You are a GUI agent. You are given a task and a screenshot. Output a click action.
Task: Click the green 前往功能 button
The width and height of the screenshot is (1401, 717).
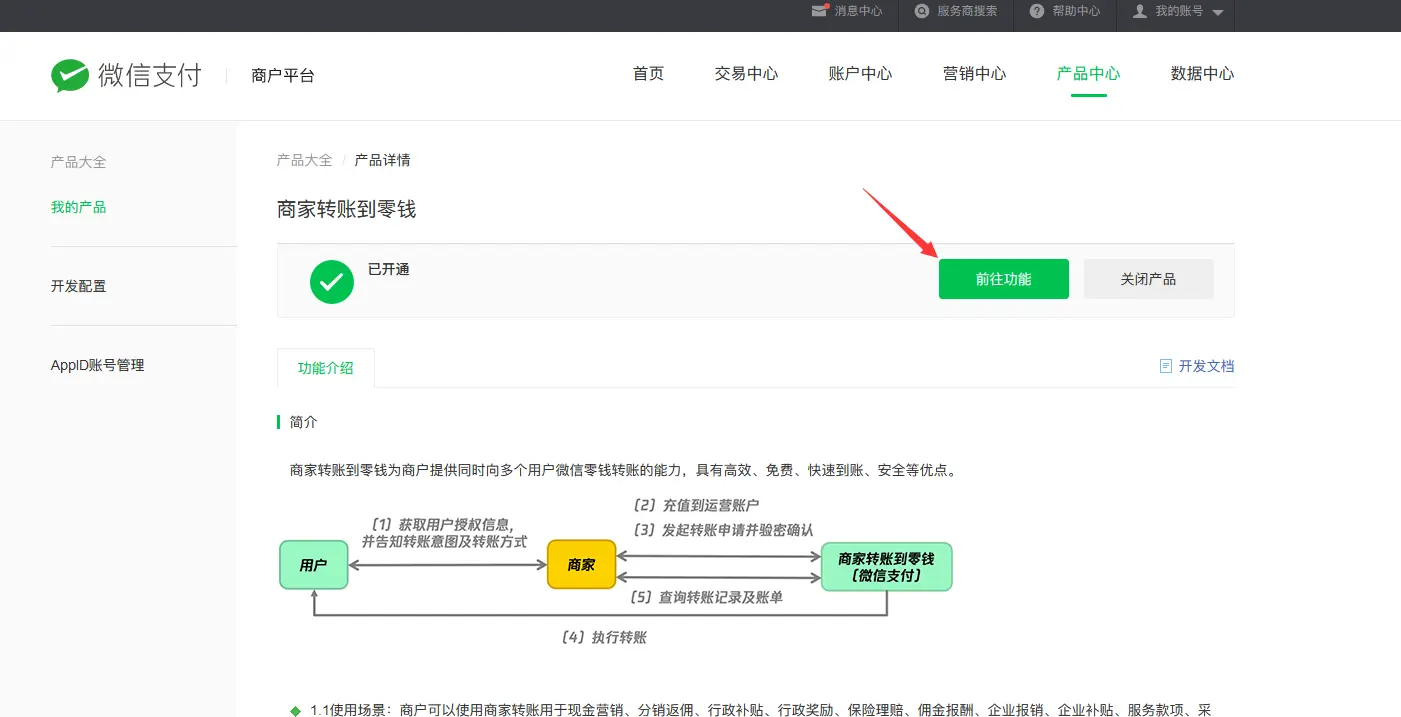tap(1004, 279)
